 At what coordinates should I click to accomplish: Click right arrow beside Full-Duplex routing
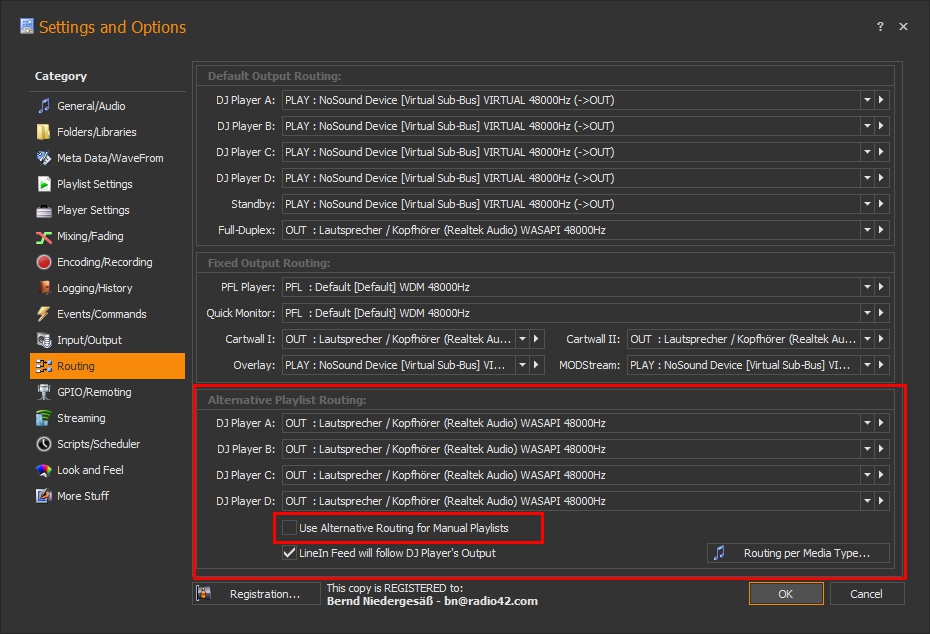click(881, 230)
